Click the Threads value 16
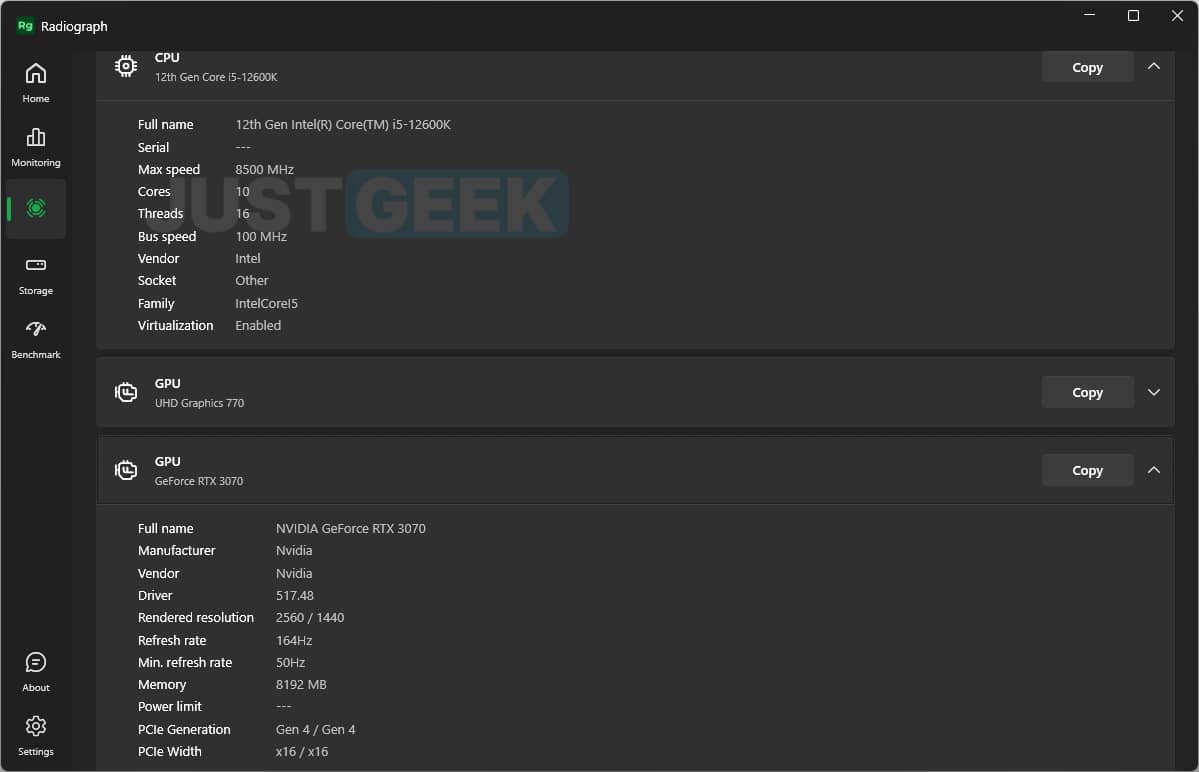Image resolution: width=1199 pixels, height=772 pixels. pyautogui.click(x=242, y=214)
